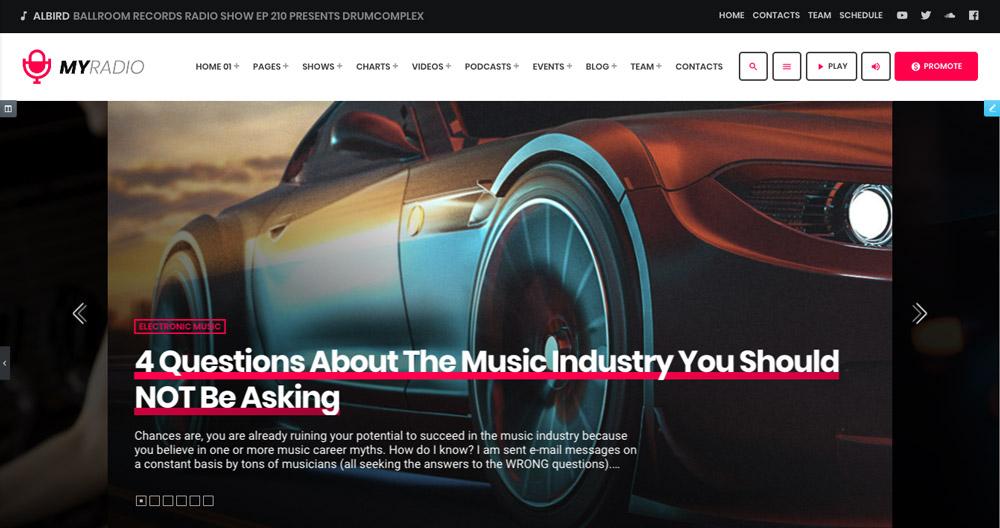Open the YouTube social icon
The image size is (1000, 528).
click(x=902, y=15)
